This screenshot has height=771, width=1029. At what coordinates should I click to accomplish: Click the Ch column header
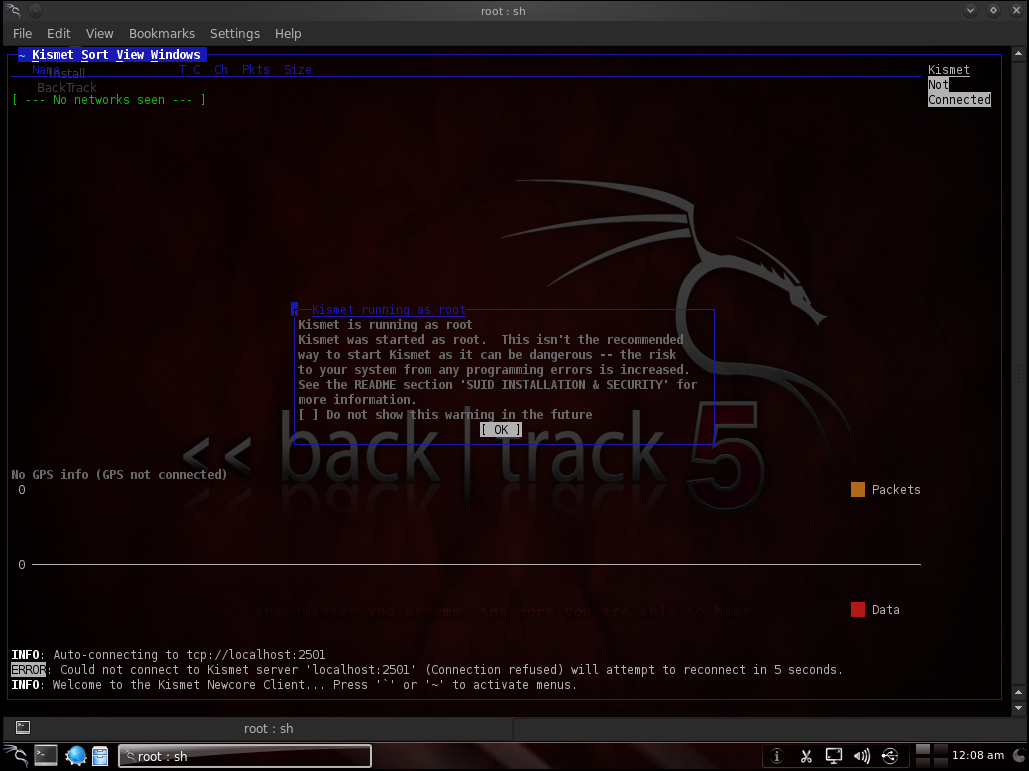click(x=221, y=70)
